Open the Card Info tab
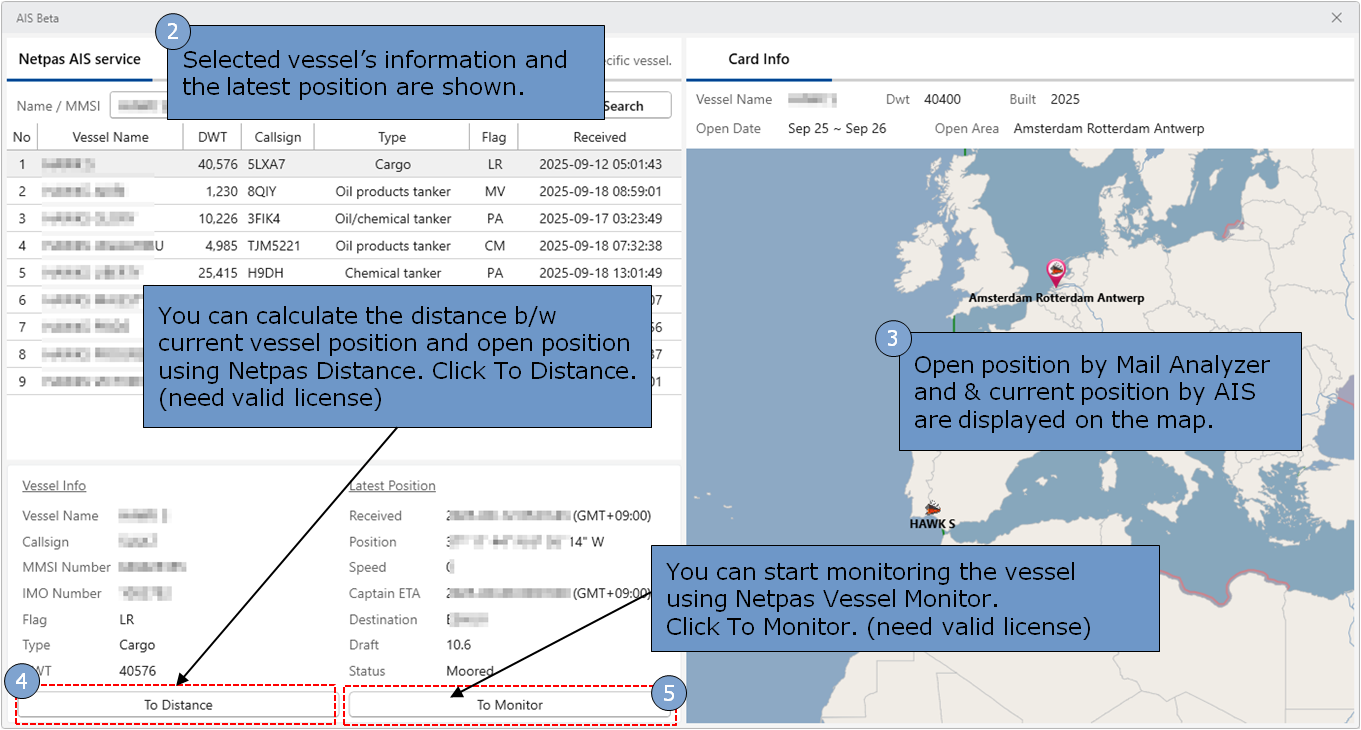Viewport: 1361px width, 730px height. pyautogui.click(x=758, y=60)
